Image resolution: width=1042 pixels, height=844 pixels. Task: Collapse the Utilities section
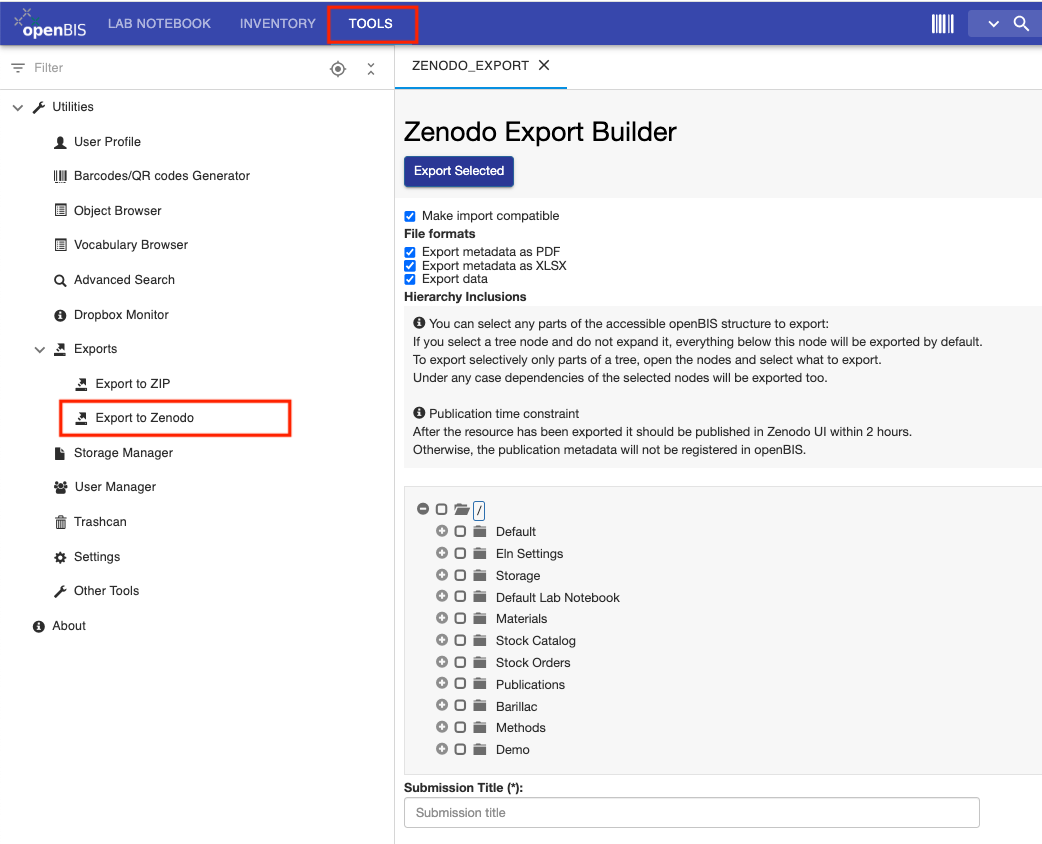pyautogui.click(x=18, y=107)
